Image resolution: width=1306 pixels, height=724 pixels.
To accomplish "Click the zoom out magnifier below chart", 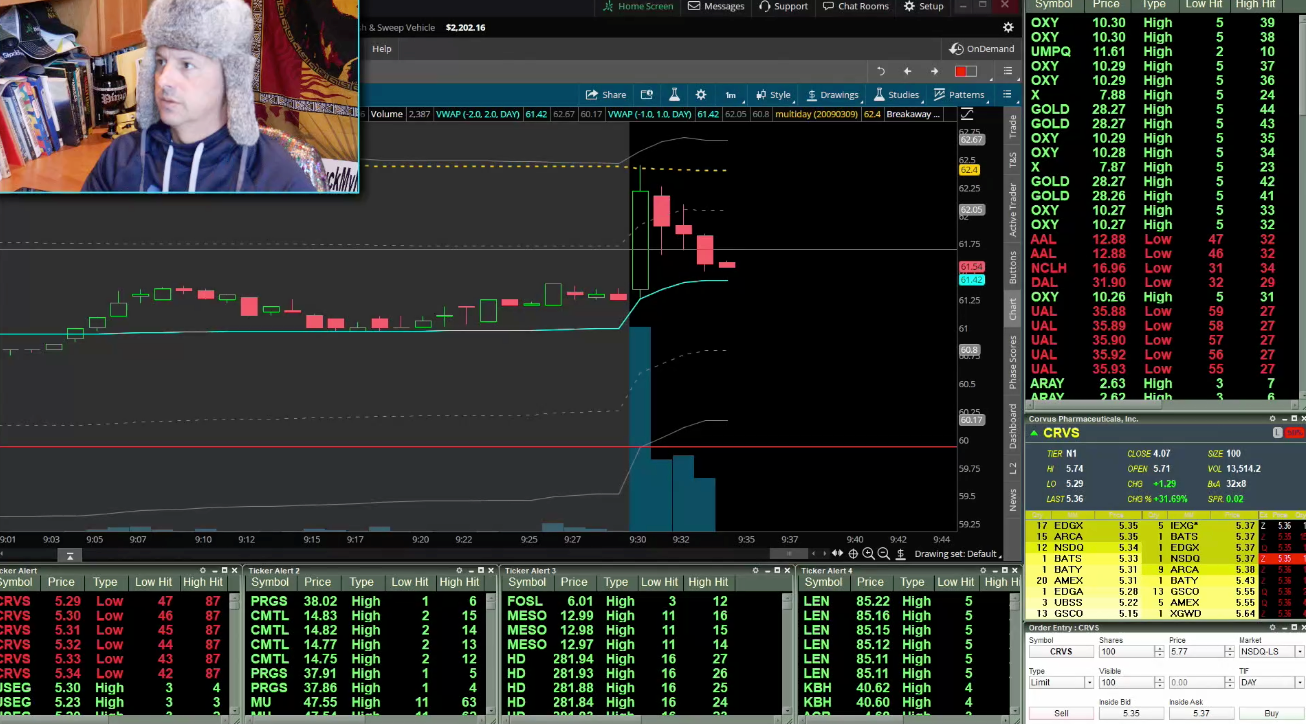I will (883, 554).
